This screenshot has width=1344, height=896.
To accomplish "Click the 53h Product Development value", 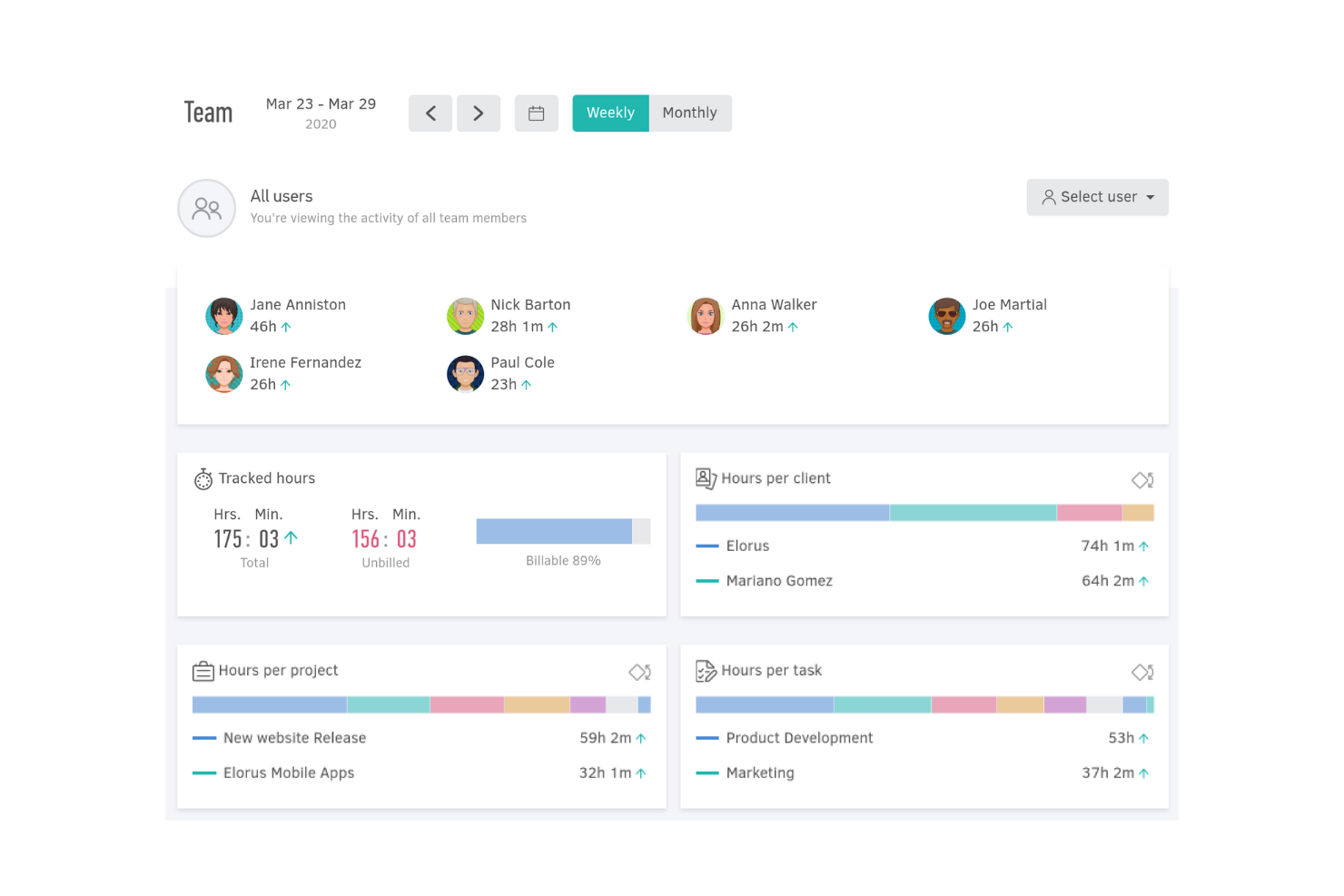I will click(1121, 739).
